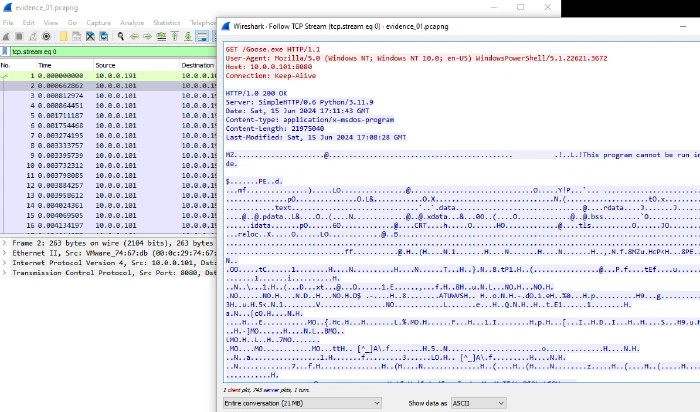
Task: Select packet 12 at time 0.003884257
Action: (x=108, y=185)
